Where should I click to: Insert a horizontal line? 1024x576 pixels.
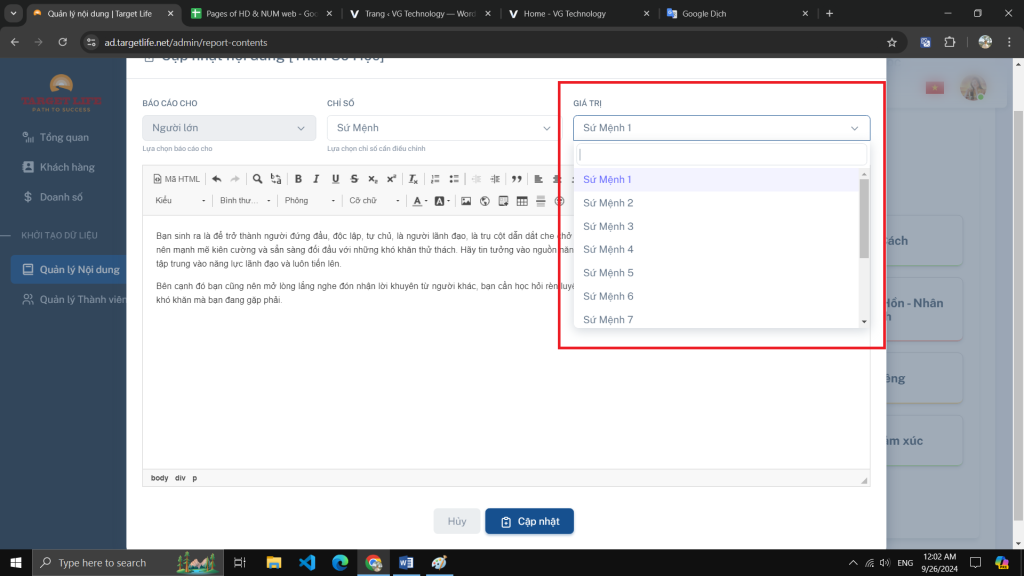point(541,201)
